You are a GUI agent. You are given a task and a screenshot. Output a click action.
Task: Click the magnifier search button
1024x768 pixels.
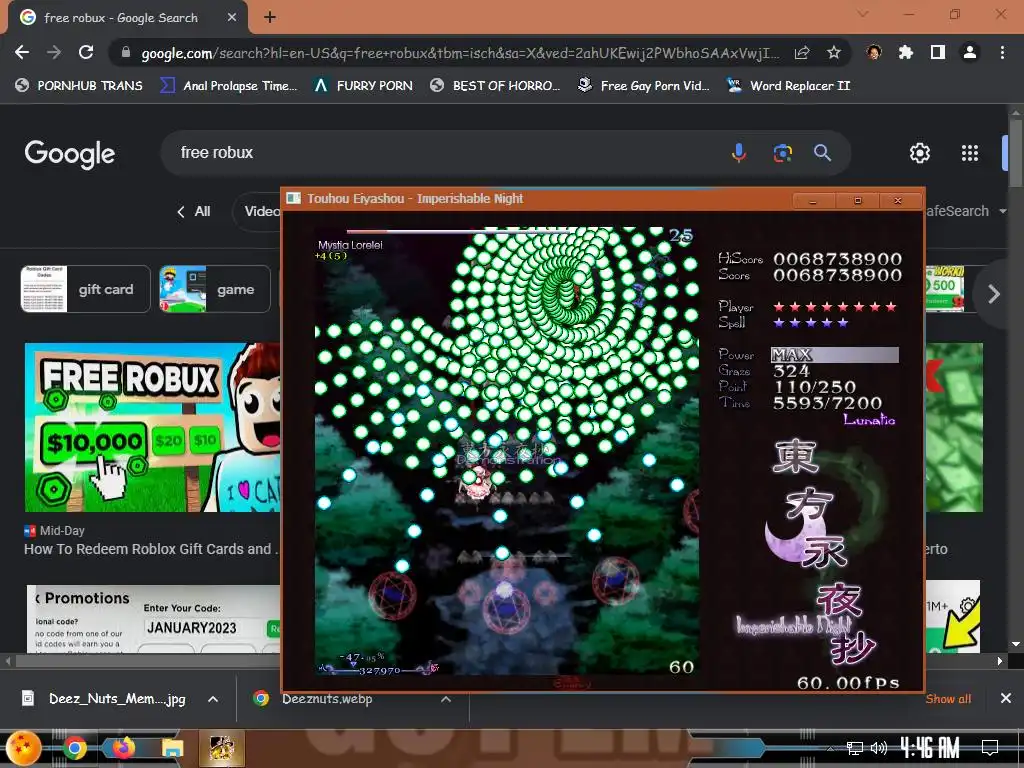(822, 153)
